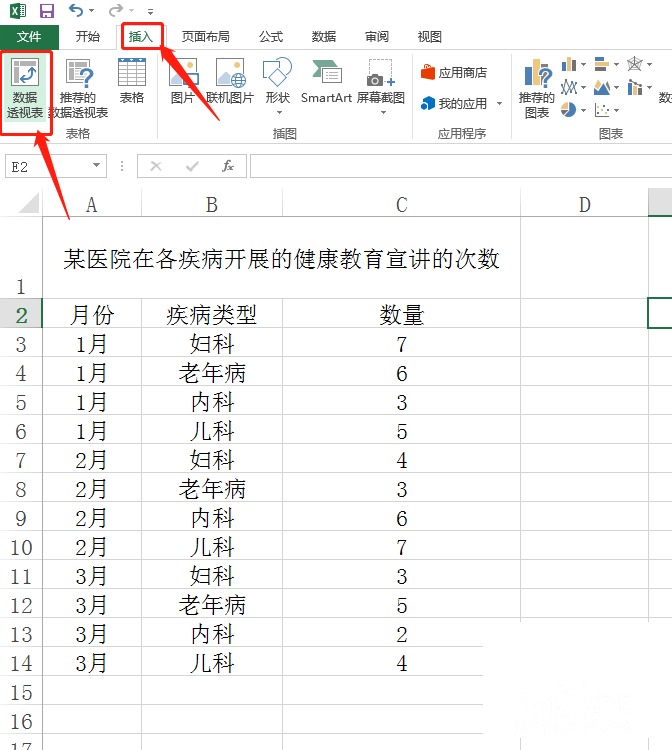Expand the Redo history dropdown arrow
The image size is (672, 750).
[x=131, y=11]
